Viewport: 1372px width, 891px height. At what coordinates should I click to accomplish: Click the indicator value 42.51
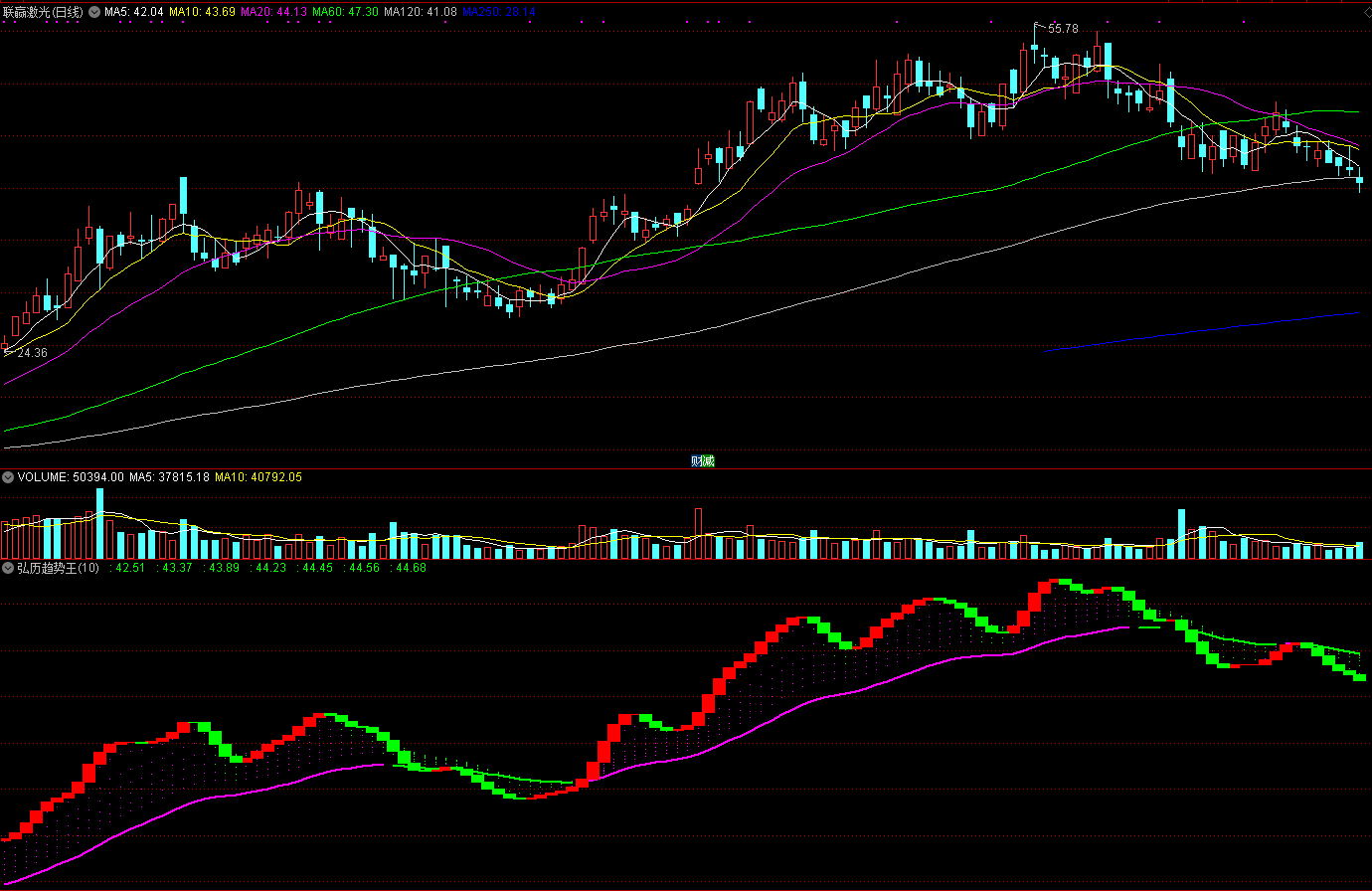pos(130,568)
